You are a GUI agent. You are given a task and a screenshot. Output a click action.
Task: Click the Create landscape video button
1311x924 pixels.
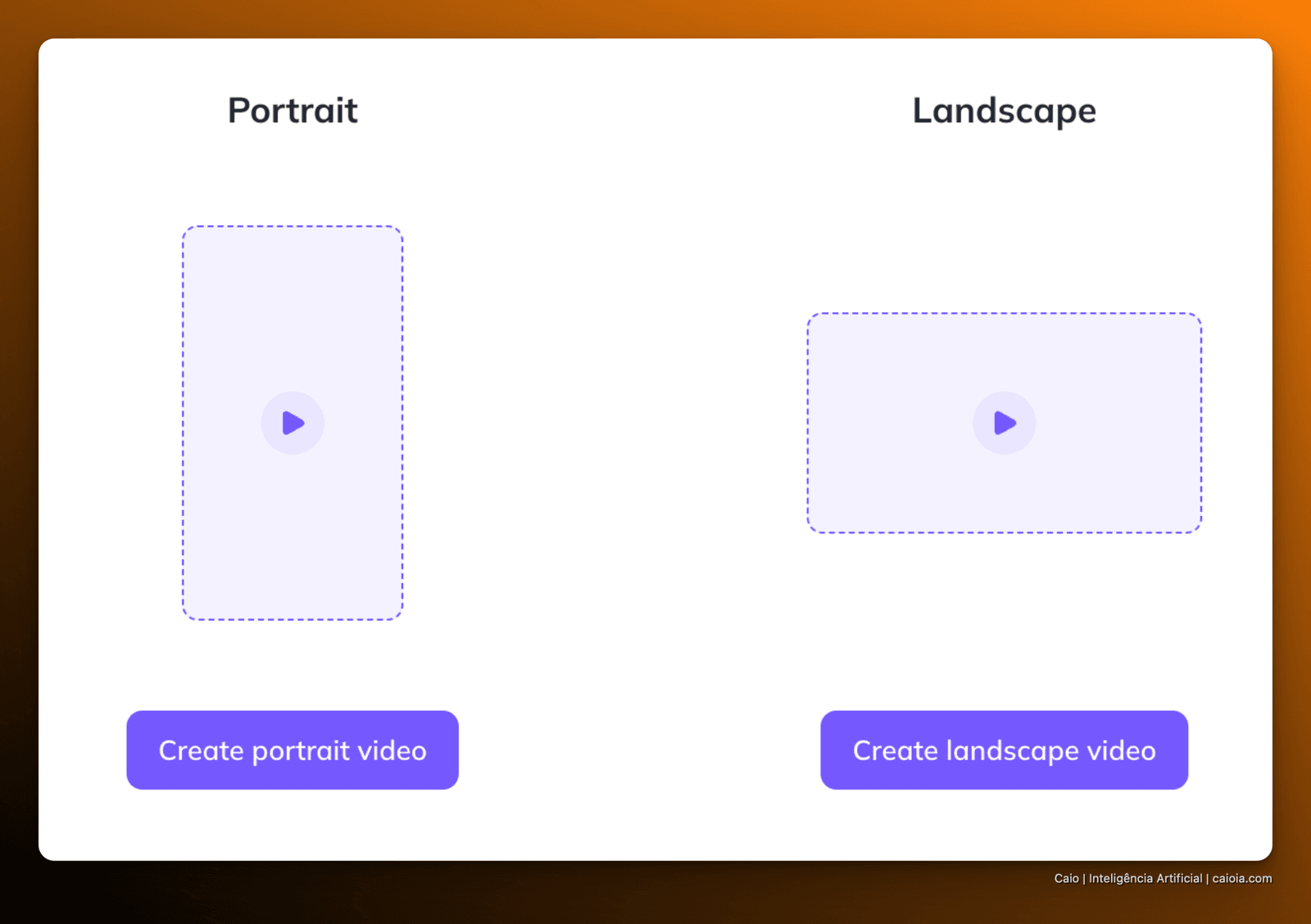(x=1005, y=750)
